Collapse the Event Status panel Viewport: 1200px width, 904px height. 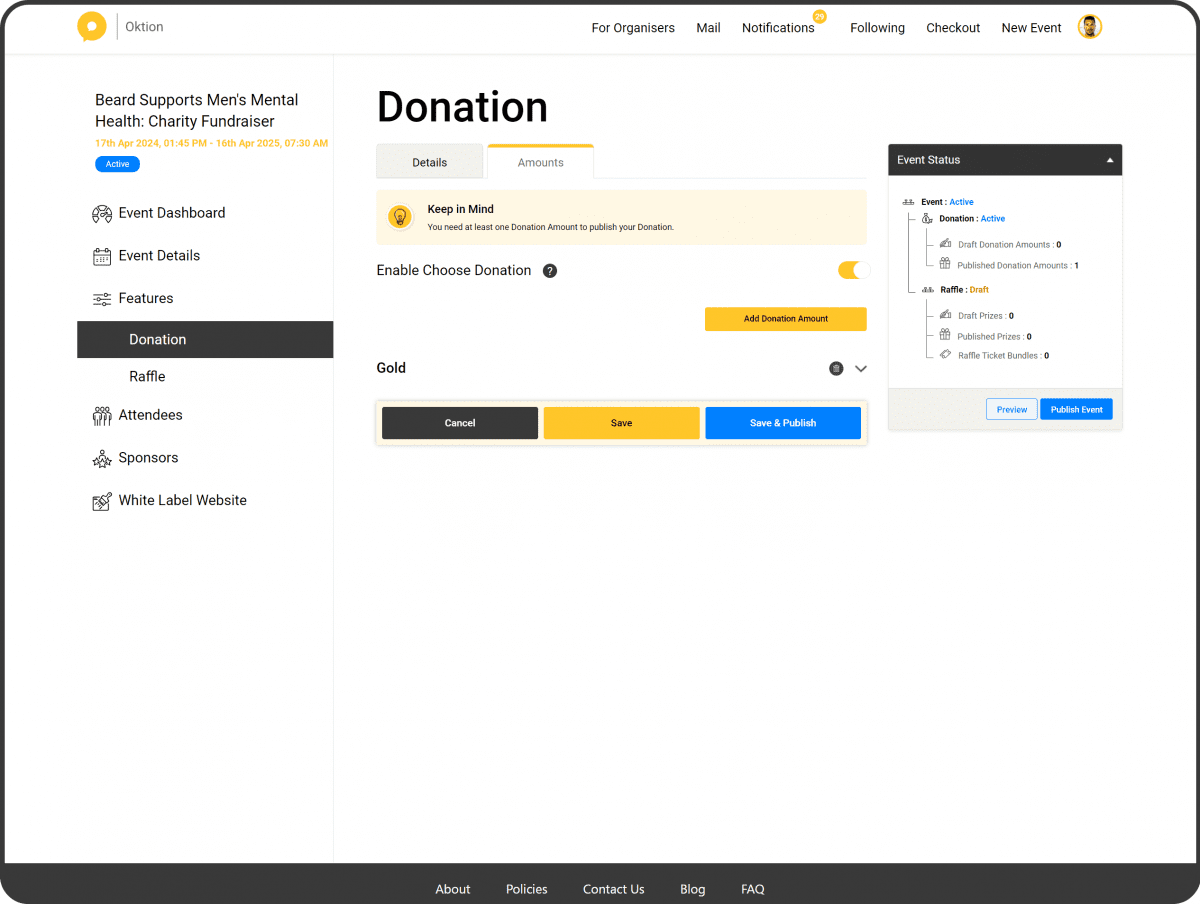point(1109,159)
